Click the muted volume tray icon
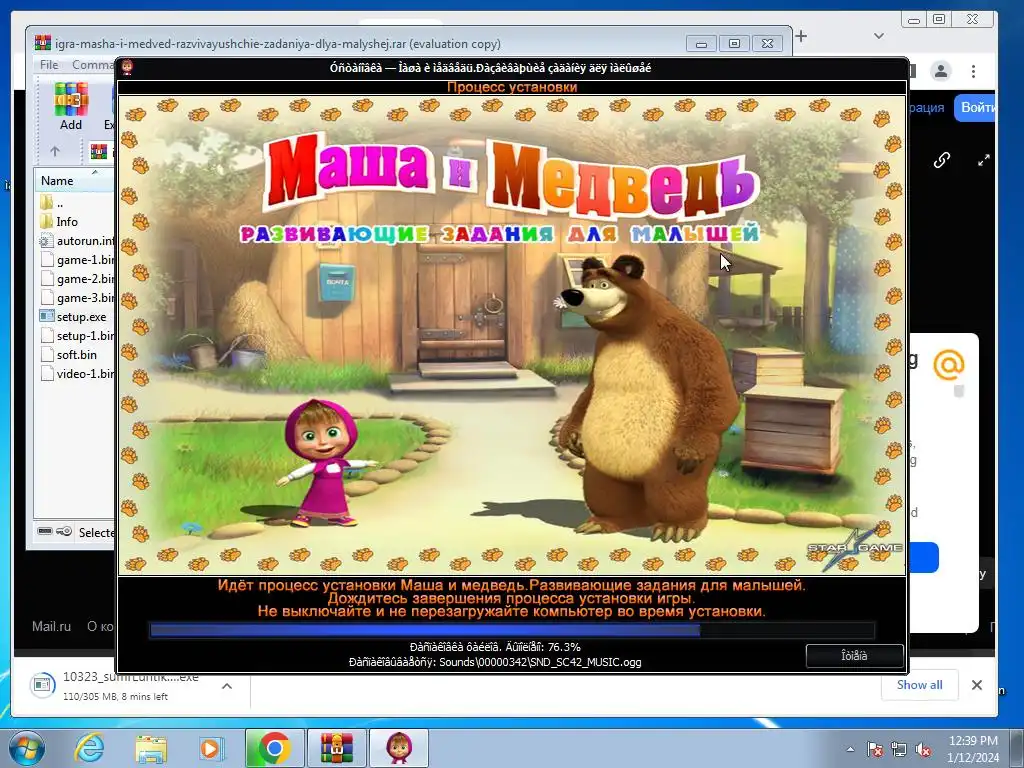This screenshot has height=768, width=1024. click(x=923, y=749)
